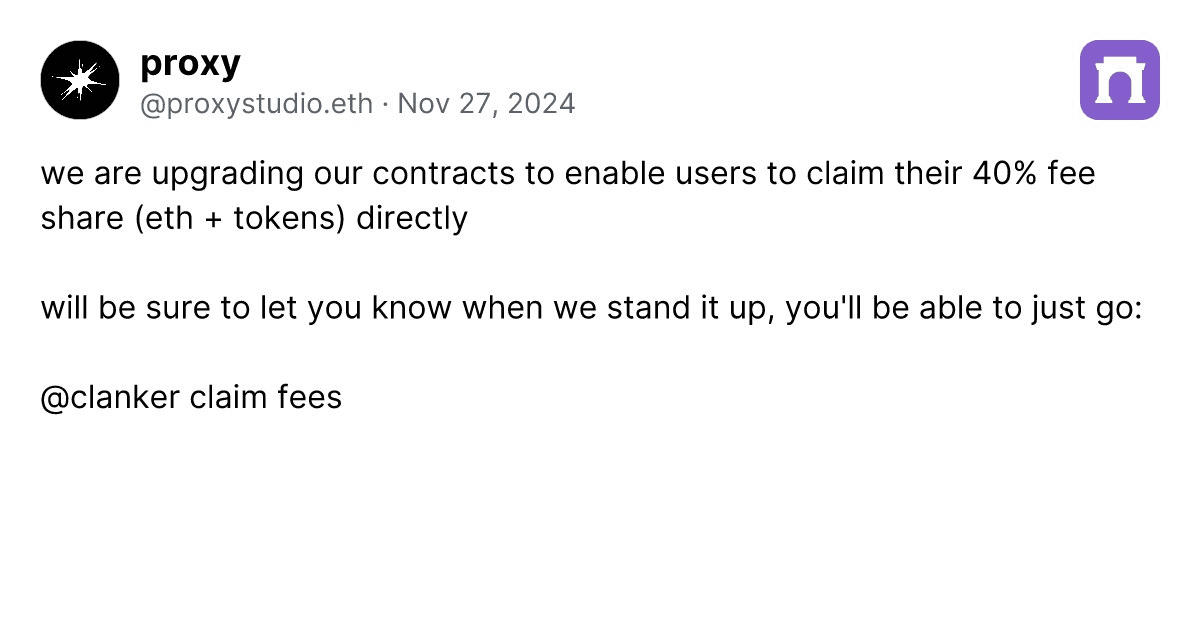Click the purple Farcaster arch logo

tap(1120, 80)
